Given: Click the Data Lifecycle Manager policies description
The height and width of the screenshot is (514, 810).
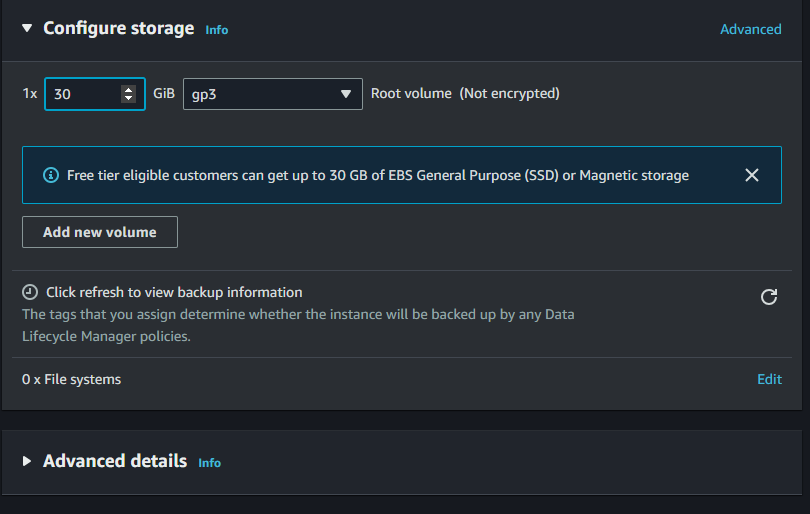Looking at the screenshot, I should click(x=298, y=325).
